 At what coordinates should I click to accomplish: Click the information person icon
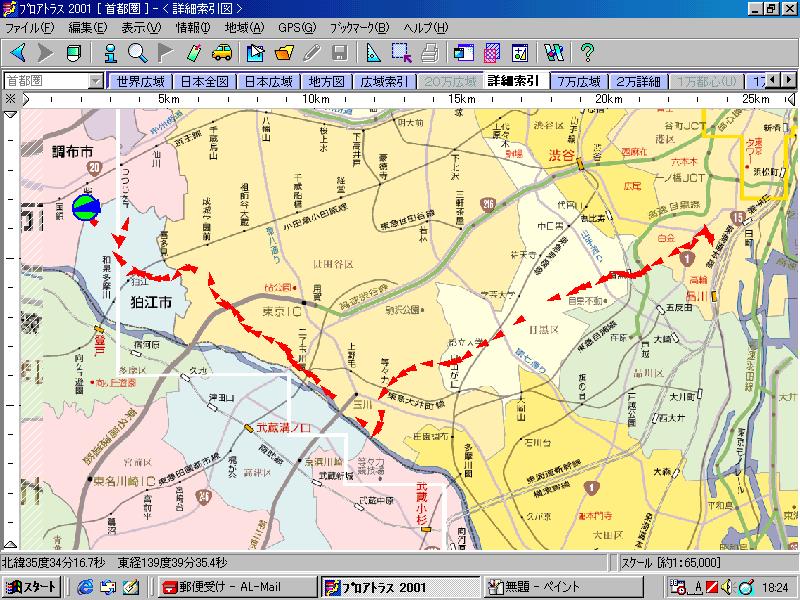pyautogui.click(x=108, y=52)
